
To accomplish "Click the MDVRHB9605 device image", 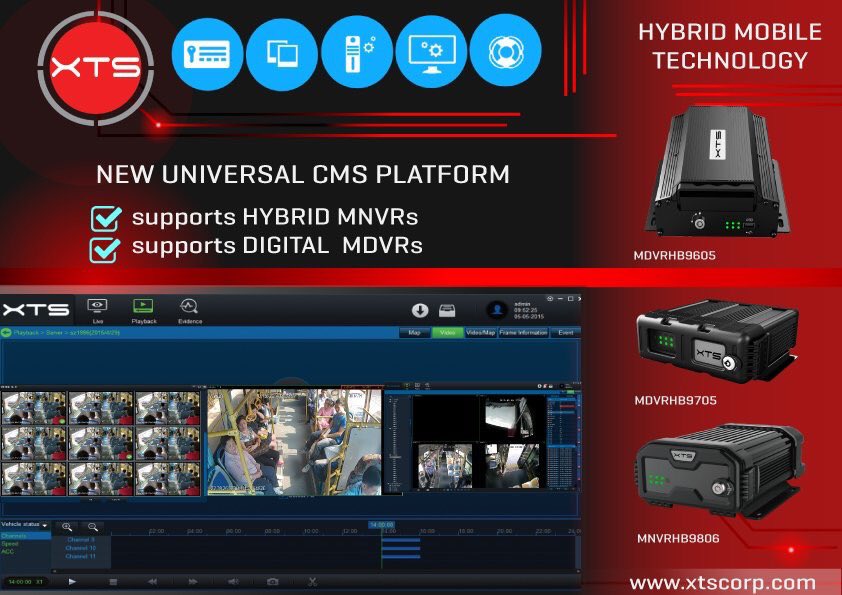I will click(718, 171).
